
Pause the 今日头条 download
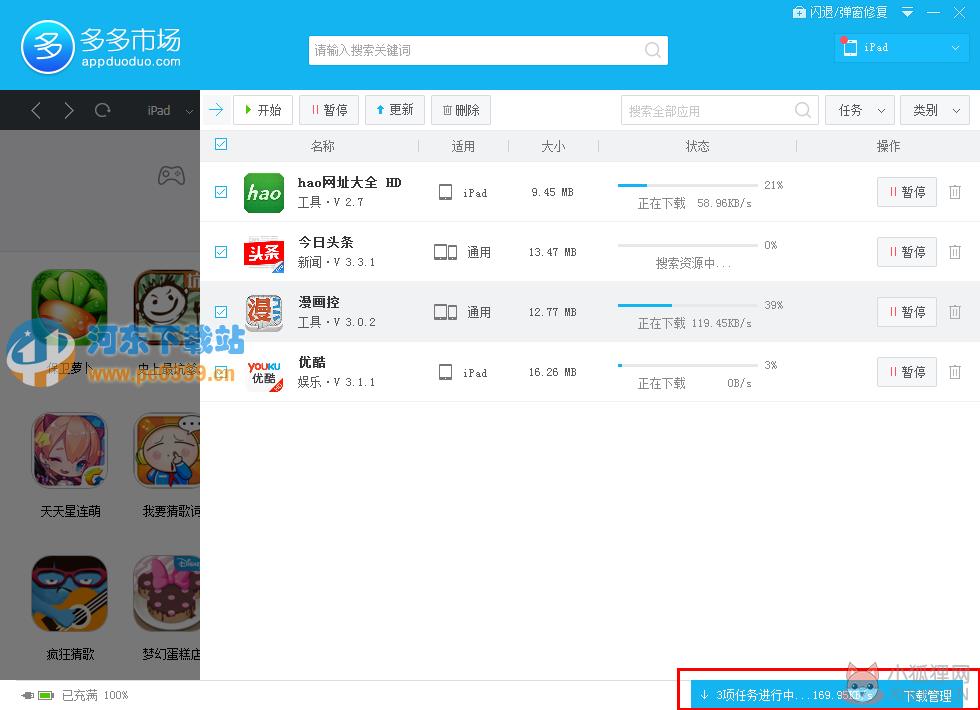907,252
